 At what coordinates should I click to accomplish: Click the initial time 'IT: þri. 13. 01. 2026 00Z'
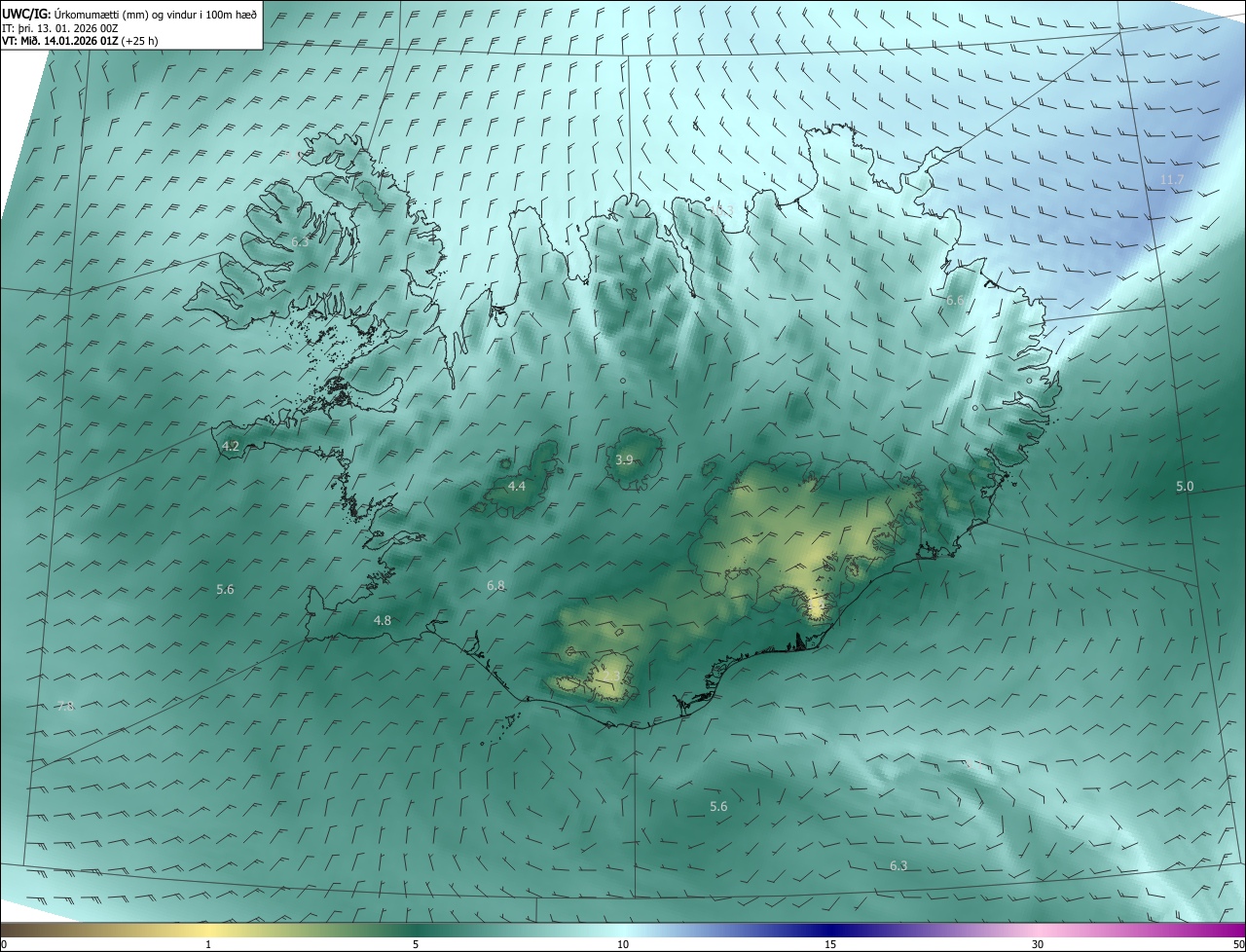pyautogui.click(x=60, y=27)
